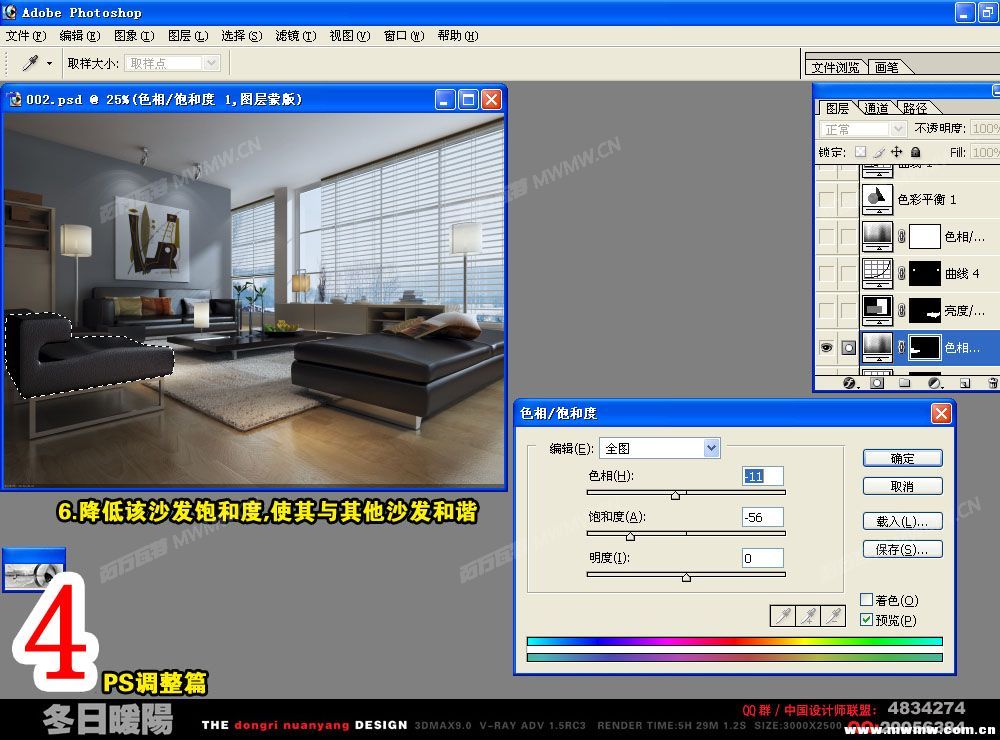Open the tool preset arrow beside eyedropper
The width and height of the screenshot is (1000, 740).
49,63
